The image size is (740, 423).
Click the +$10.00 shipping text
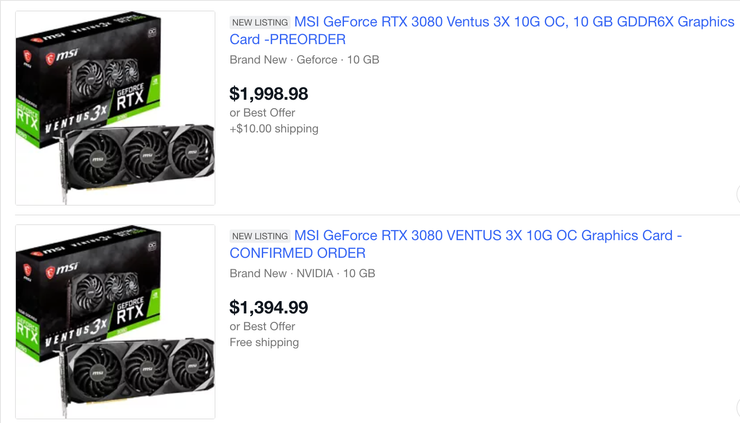coord(274,129)
